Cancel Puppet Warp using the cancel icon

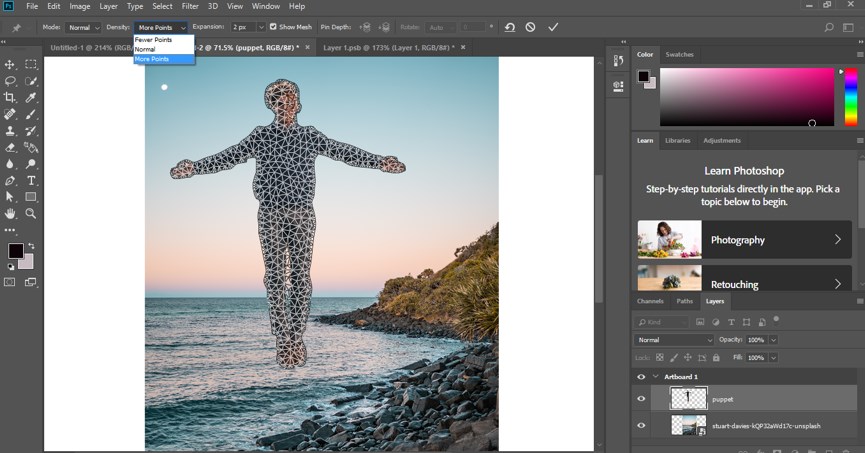point(530,27)
